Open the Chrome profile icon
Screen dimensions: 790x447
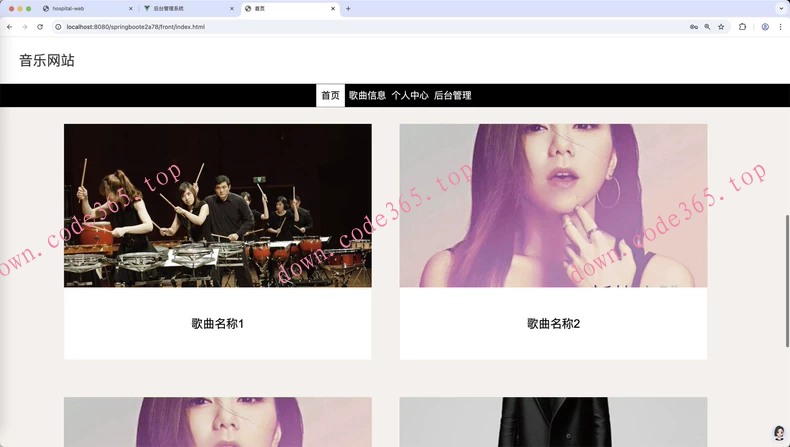(x=765, y=27)
